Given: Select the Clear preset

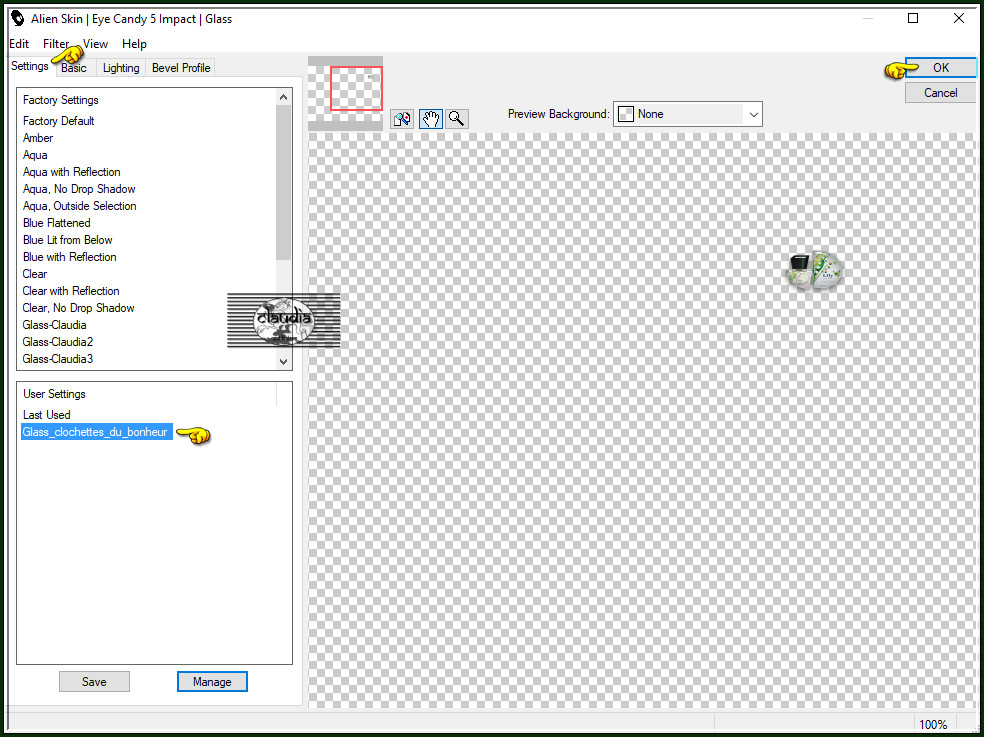Looking at the screenshot, I should point(35,274).
